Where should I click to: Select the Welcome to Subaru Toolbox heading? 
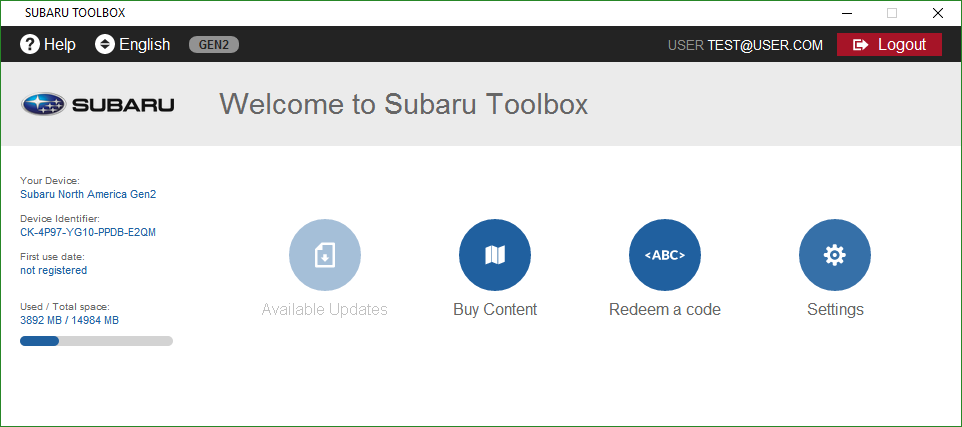coord(404,104)
